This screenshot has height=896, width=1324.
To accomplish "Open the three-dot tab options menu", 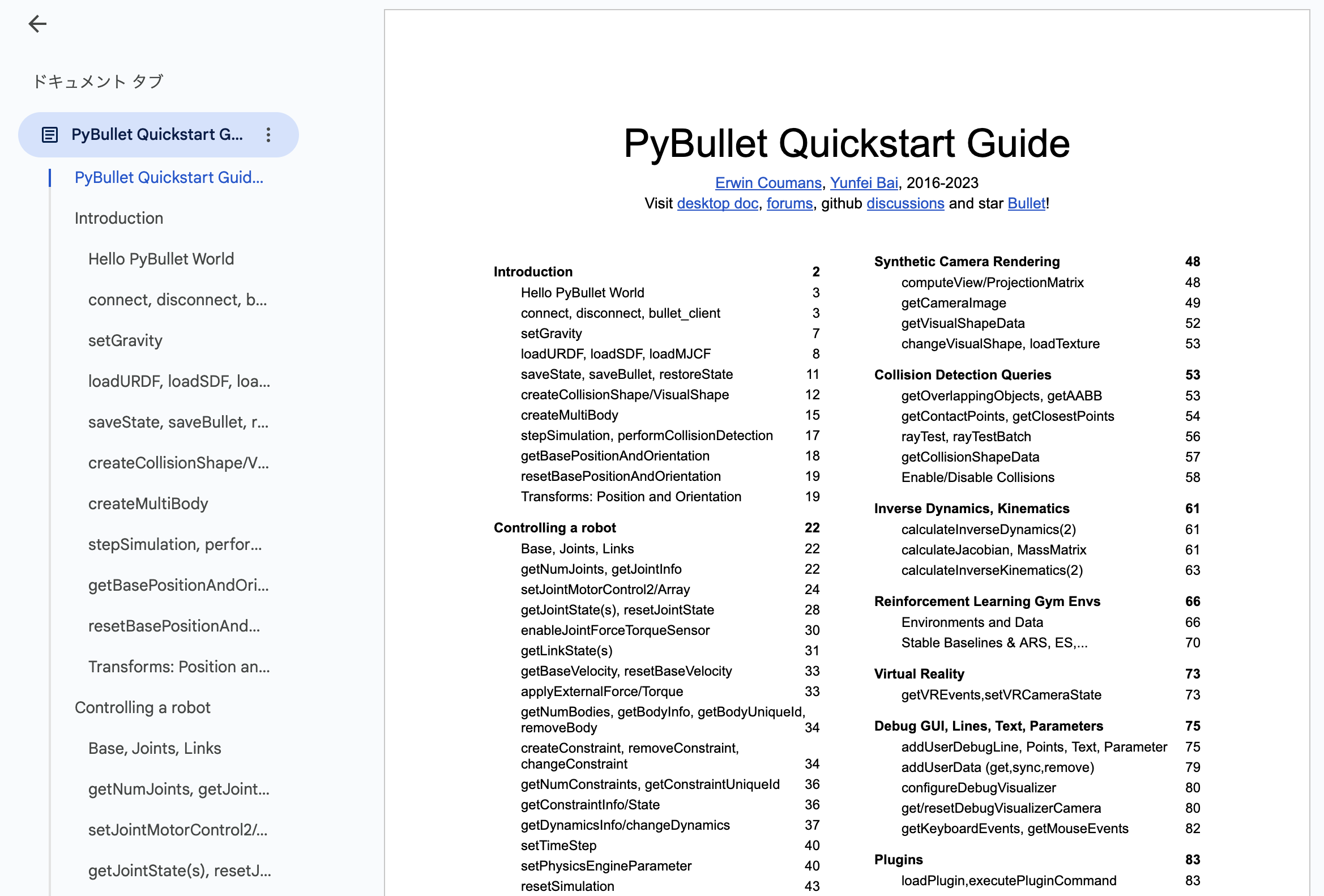I will tap(267, 134).
